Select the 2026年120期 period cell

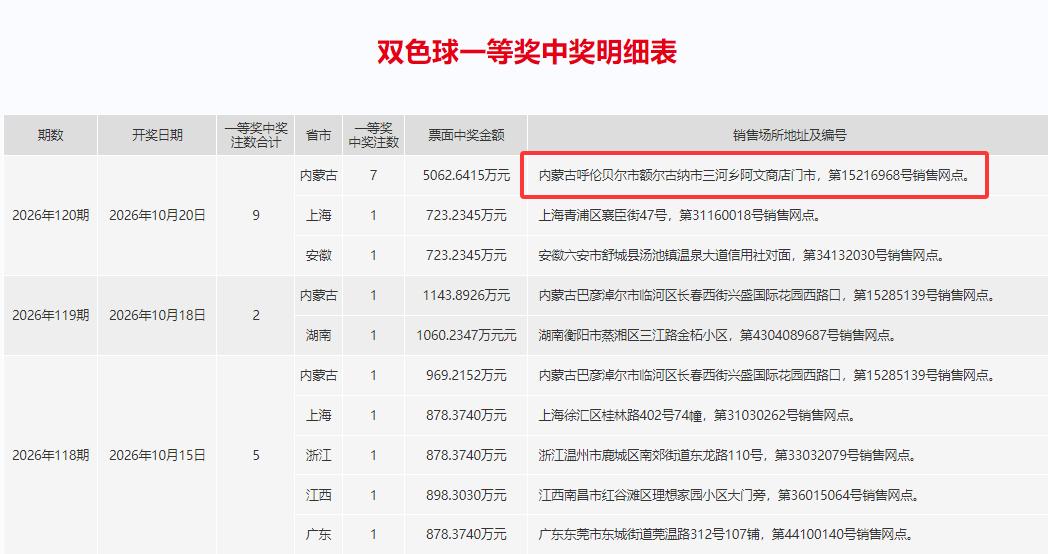tap(51, 215)
